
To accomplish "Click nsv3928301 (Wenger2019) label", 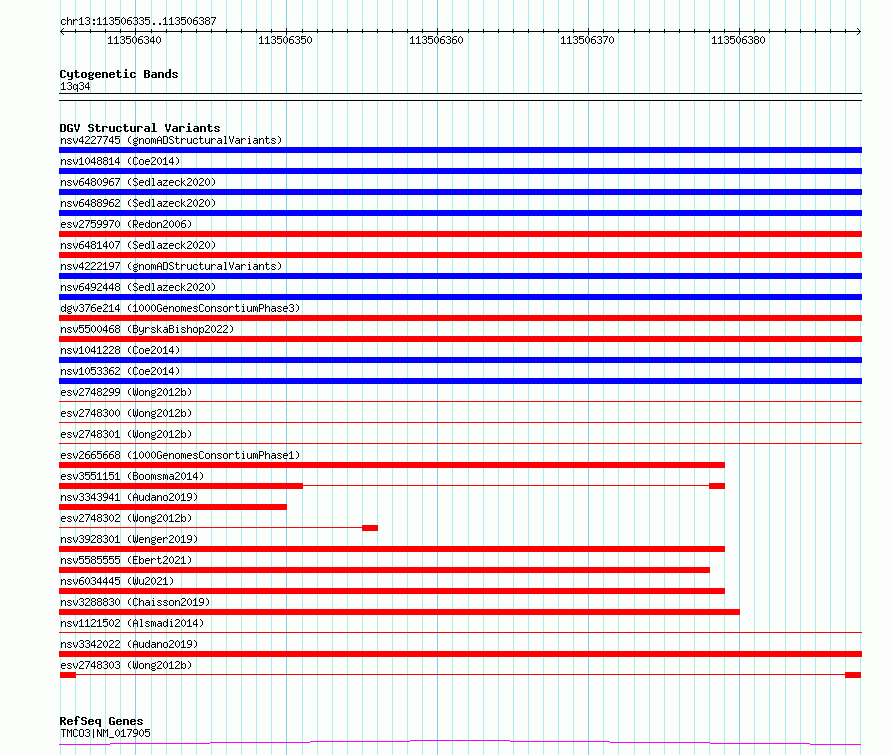I will click(x=129, y=539).
